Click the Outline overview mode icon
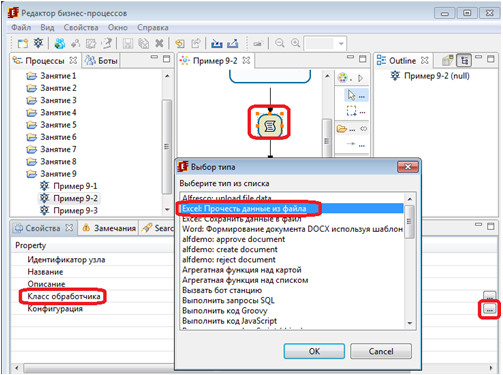The width and height of the screenshot is (503, 375). tap(448, 60)
